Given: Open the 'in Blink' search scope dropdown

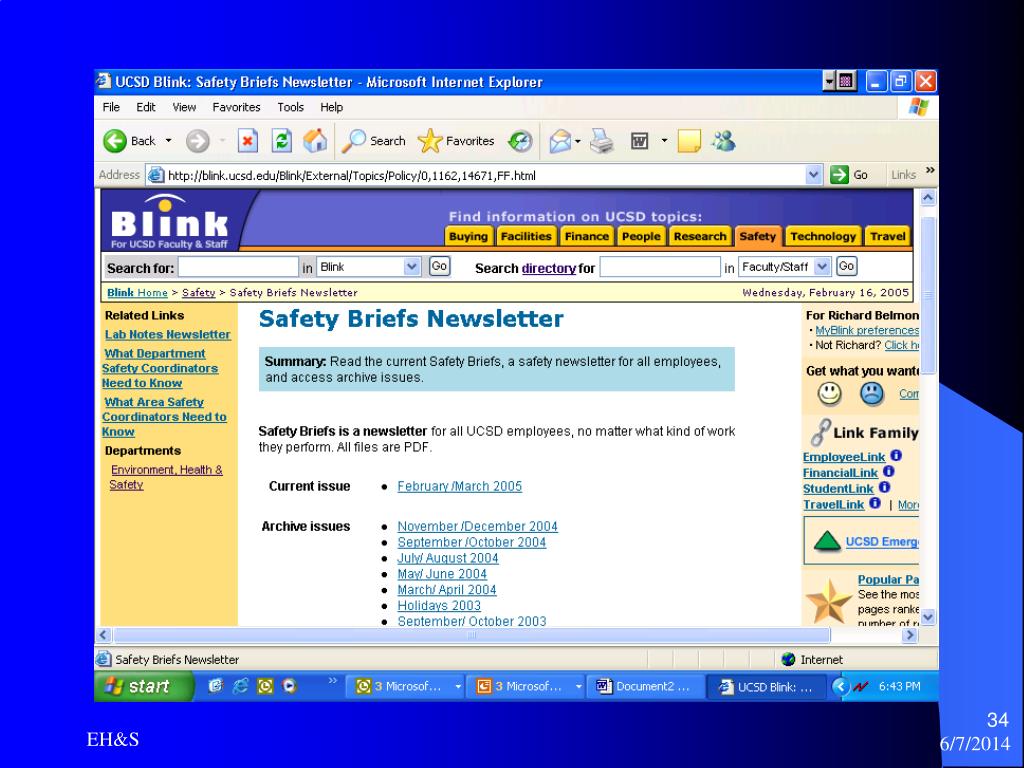Looking at the screenshot, I should coord(411,266).
